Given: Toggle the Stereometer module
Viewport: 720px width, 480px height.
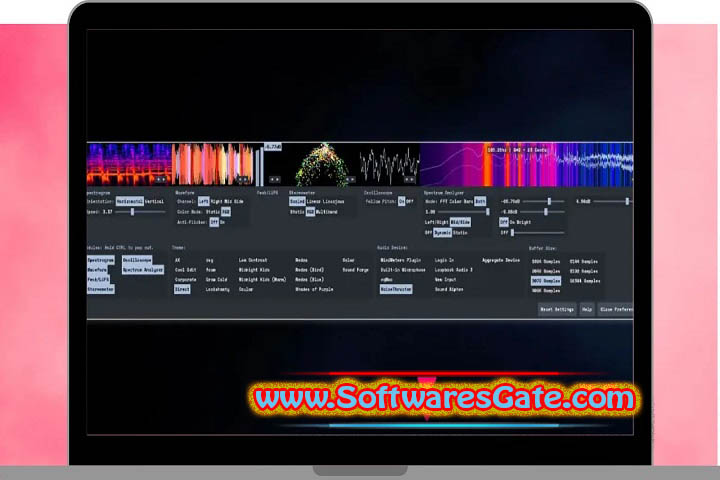Looking at the screenshot, I should [x=101, y=289].
